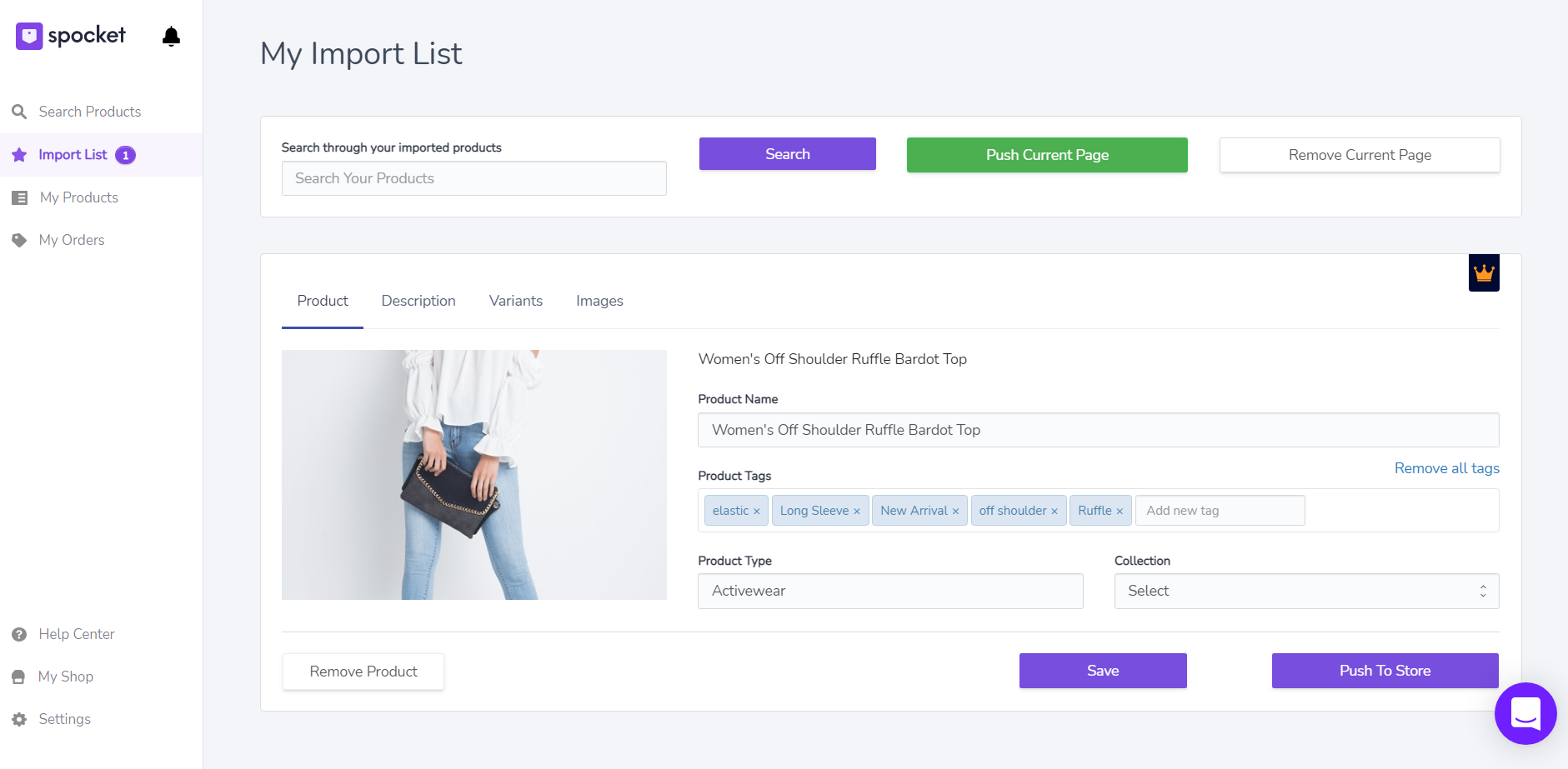Image resolution: width=1568 pixels, height=769 pixels.
Task: Open the chat support bubble
Action: (x=1525, y=713)
